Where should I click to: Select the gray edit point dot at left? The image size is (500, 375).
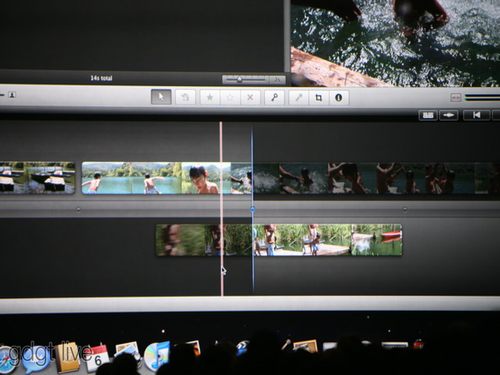pos(78,210)
